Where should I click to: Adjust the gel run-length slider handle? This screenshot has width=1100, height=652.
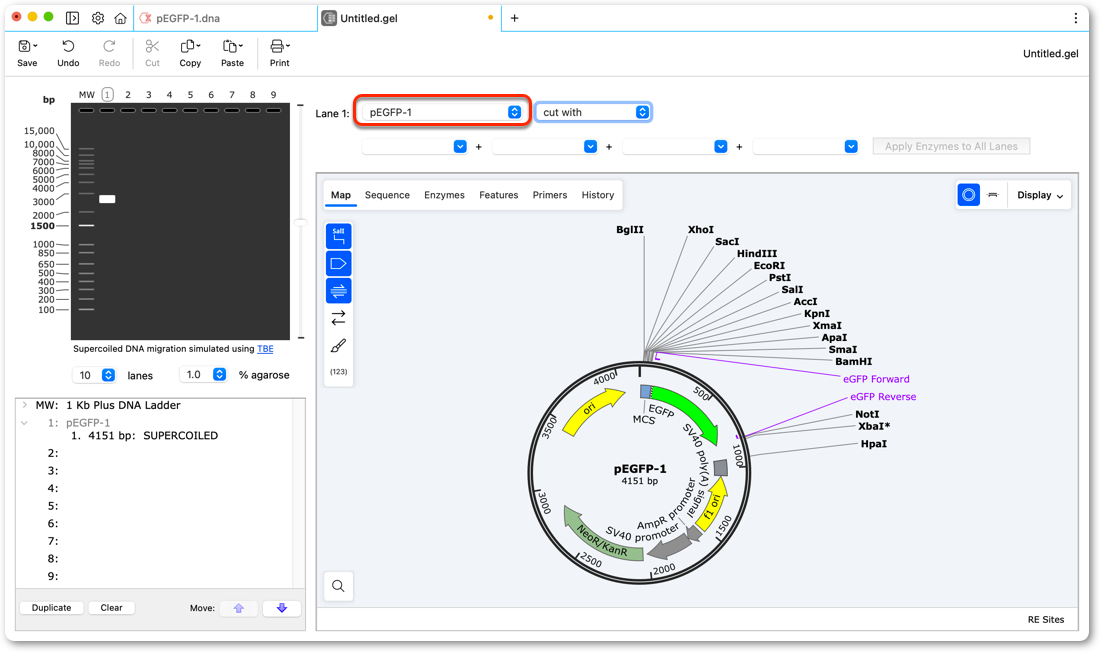tap(301, 222)
